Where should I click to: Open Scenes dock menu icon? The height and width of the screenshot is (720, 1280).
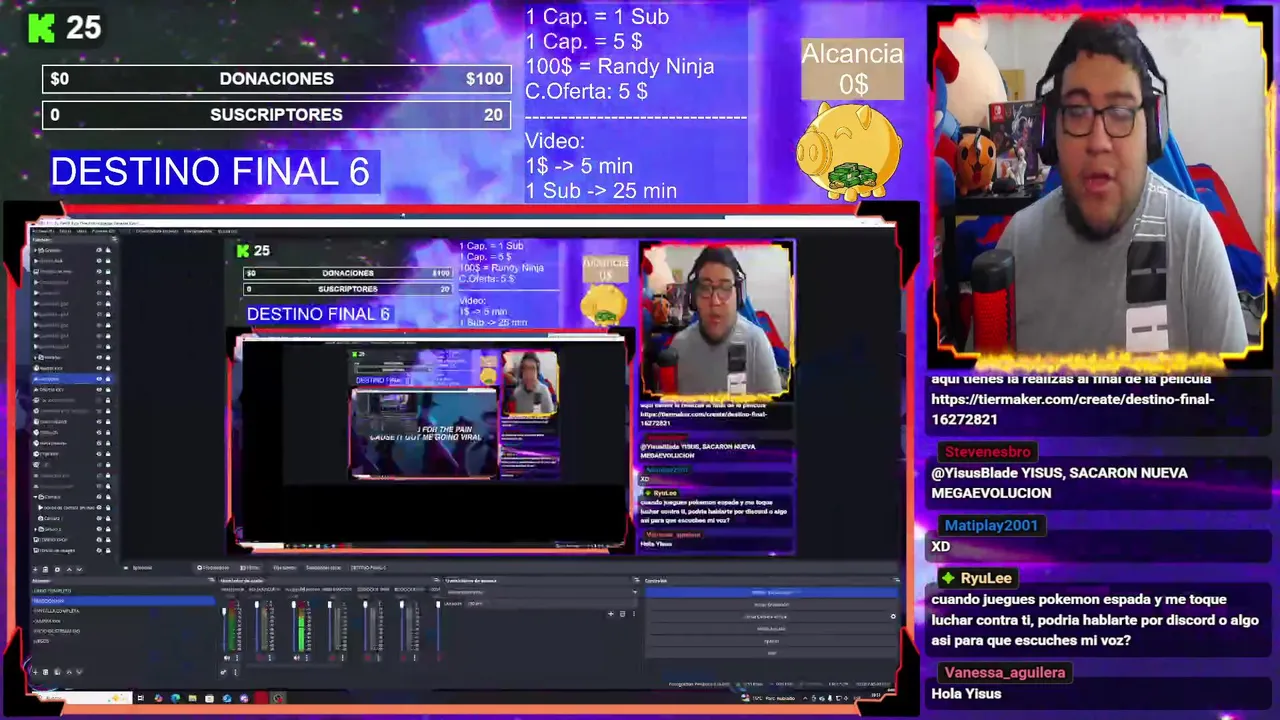click(211, 580)
